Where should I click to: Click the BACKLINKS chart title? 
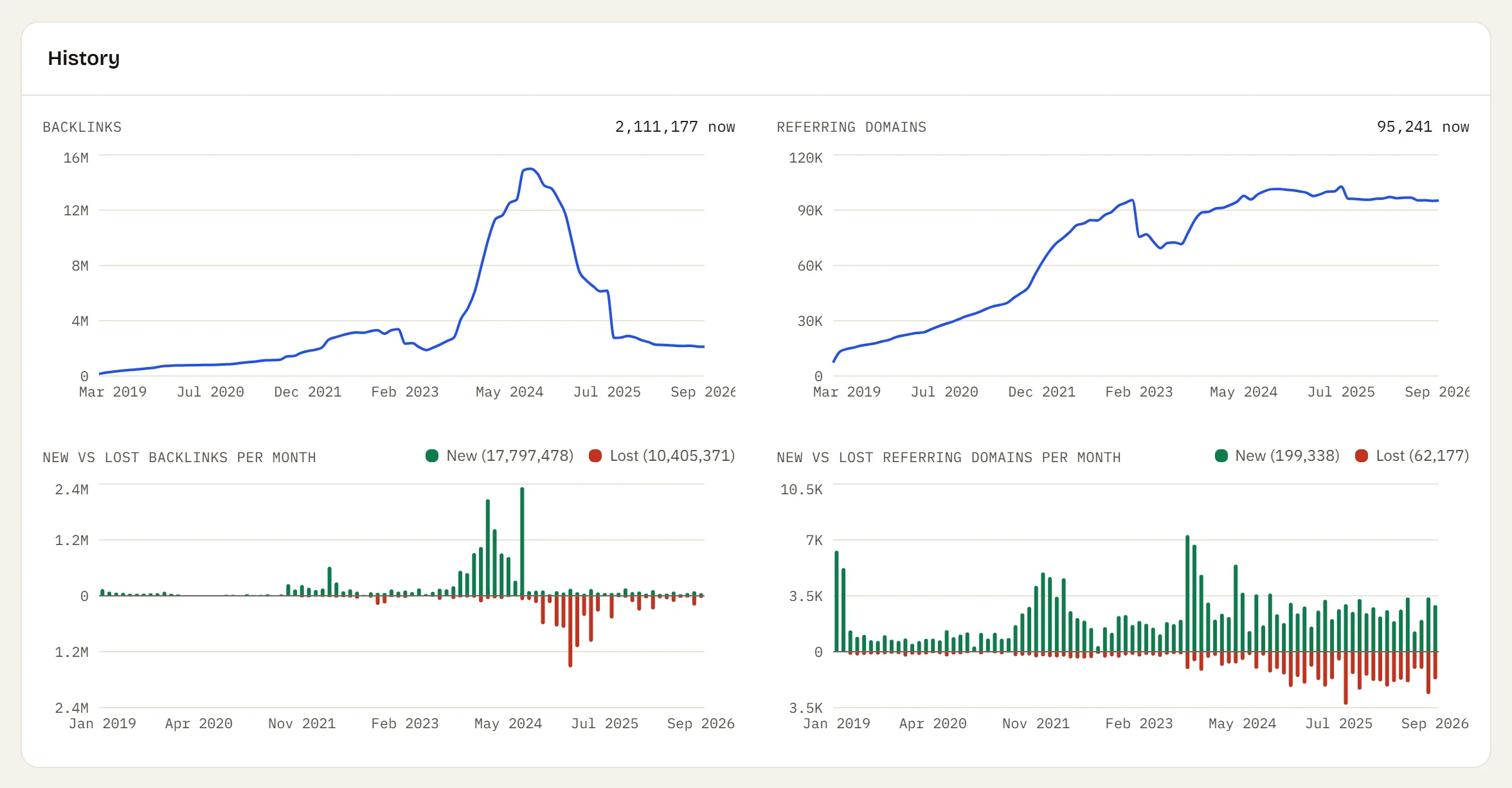(x=82, y=127)
